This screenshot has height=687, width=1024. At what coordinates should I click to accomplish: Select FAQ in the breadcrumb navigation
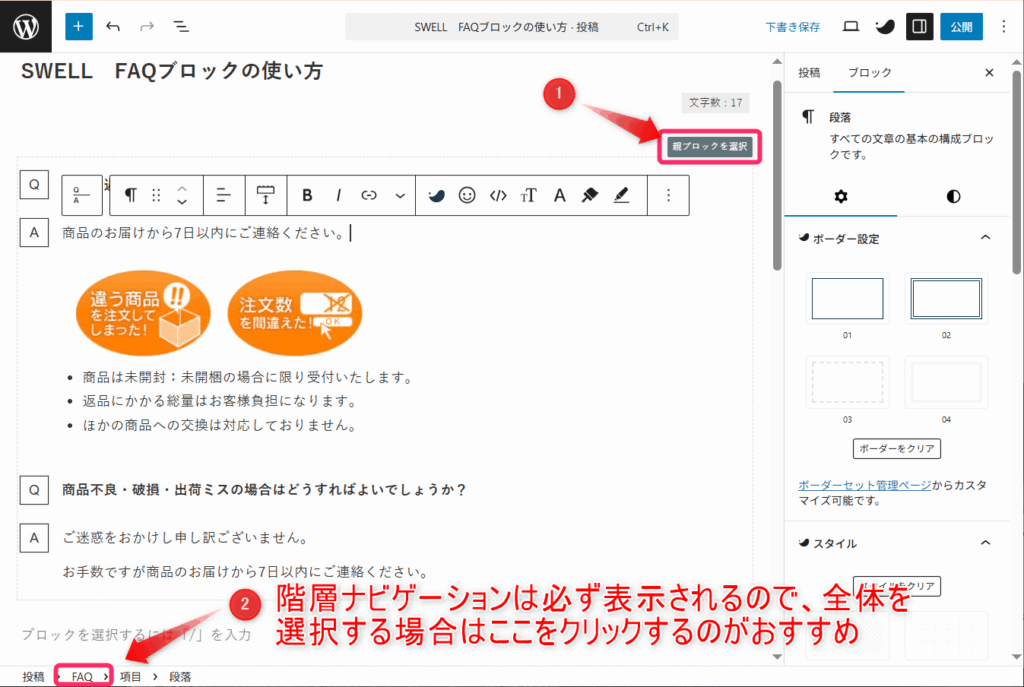click(83, 677)
